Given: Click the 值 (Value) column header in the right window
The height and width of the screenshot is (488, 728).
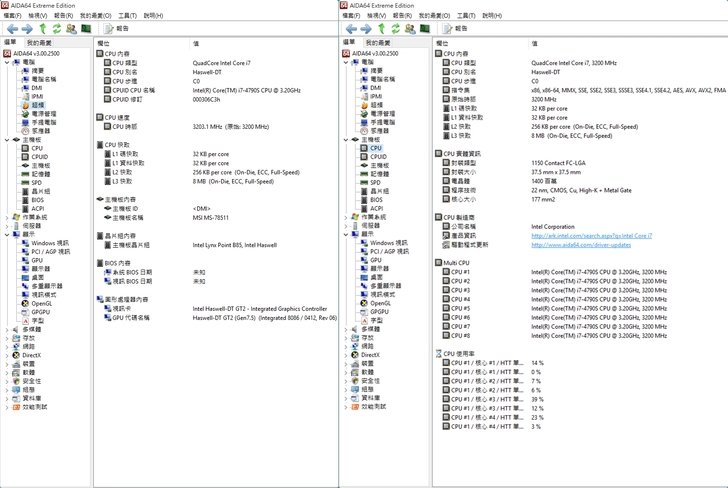Looking at the screenshot, I should [536, 44].
